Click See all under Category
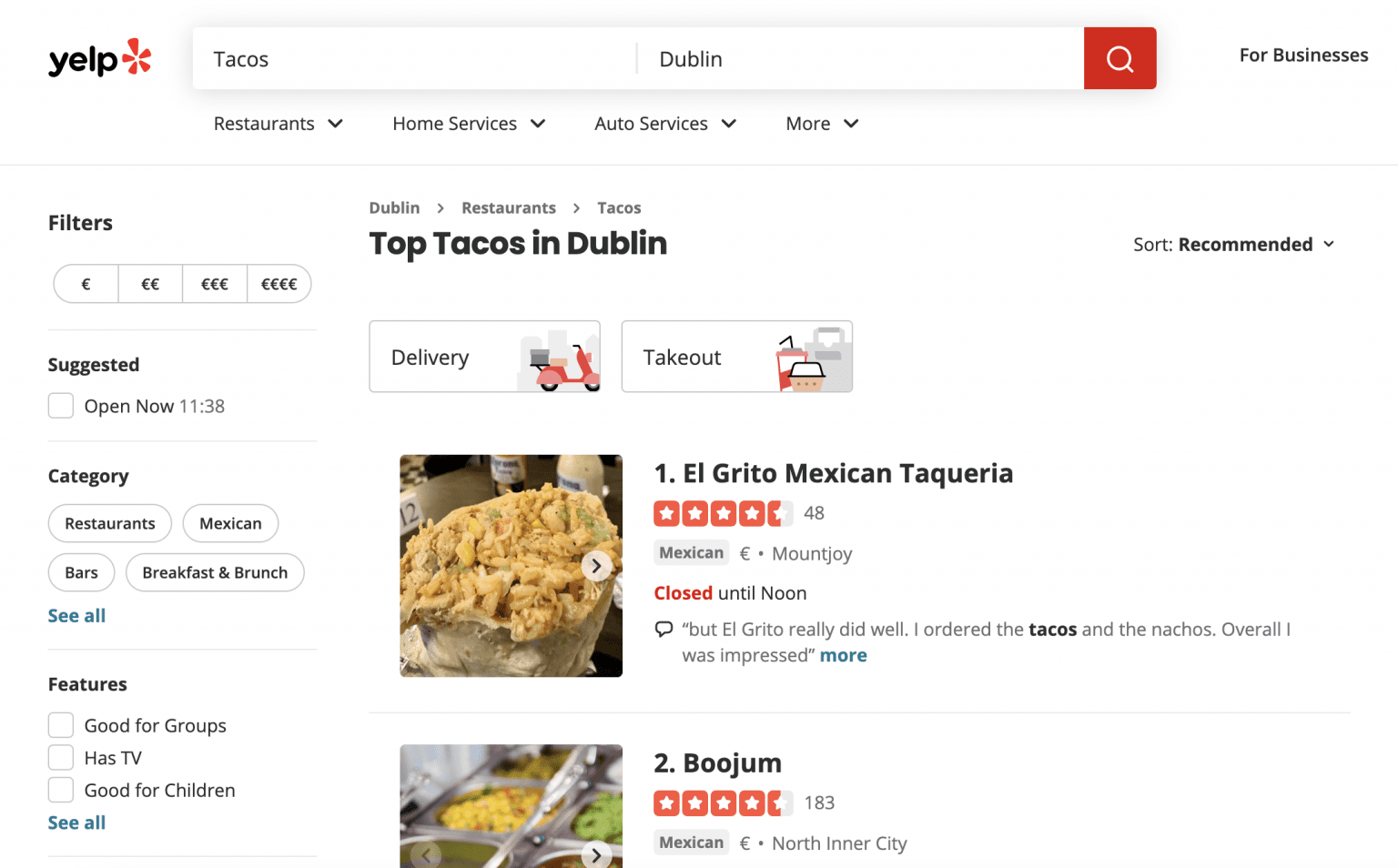1398x868 pixels. (x=76, y=615)
